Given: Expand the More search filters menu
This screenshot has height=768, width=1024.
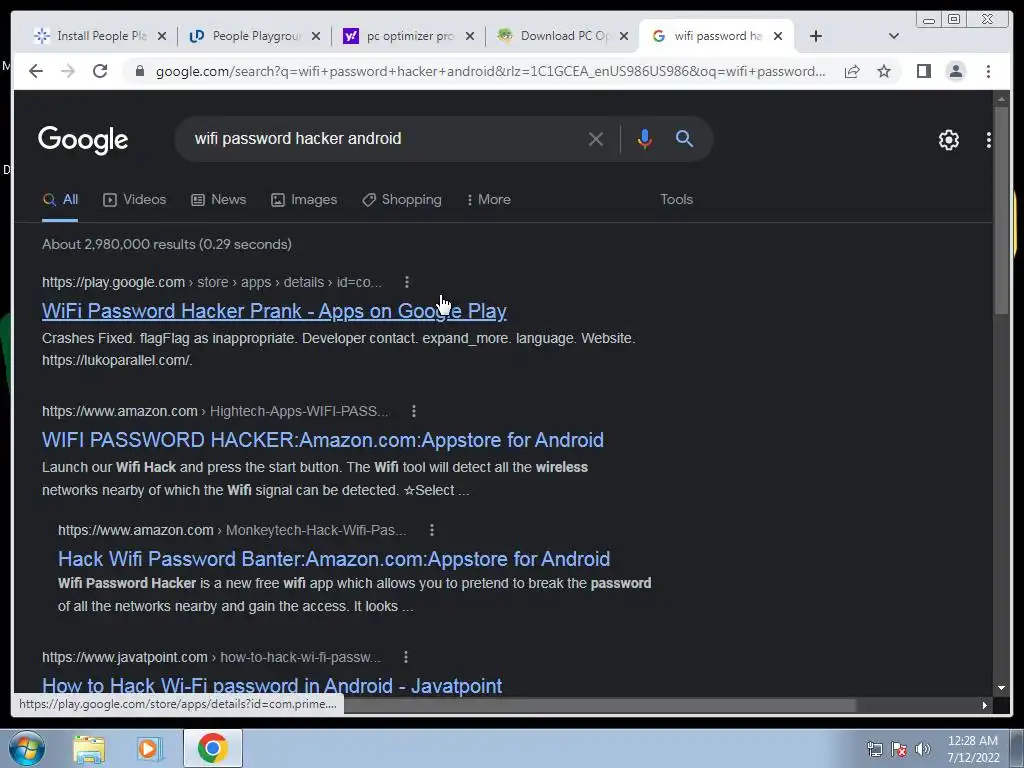Looking at the screenshot, I should [488, 200].
